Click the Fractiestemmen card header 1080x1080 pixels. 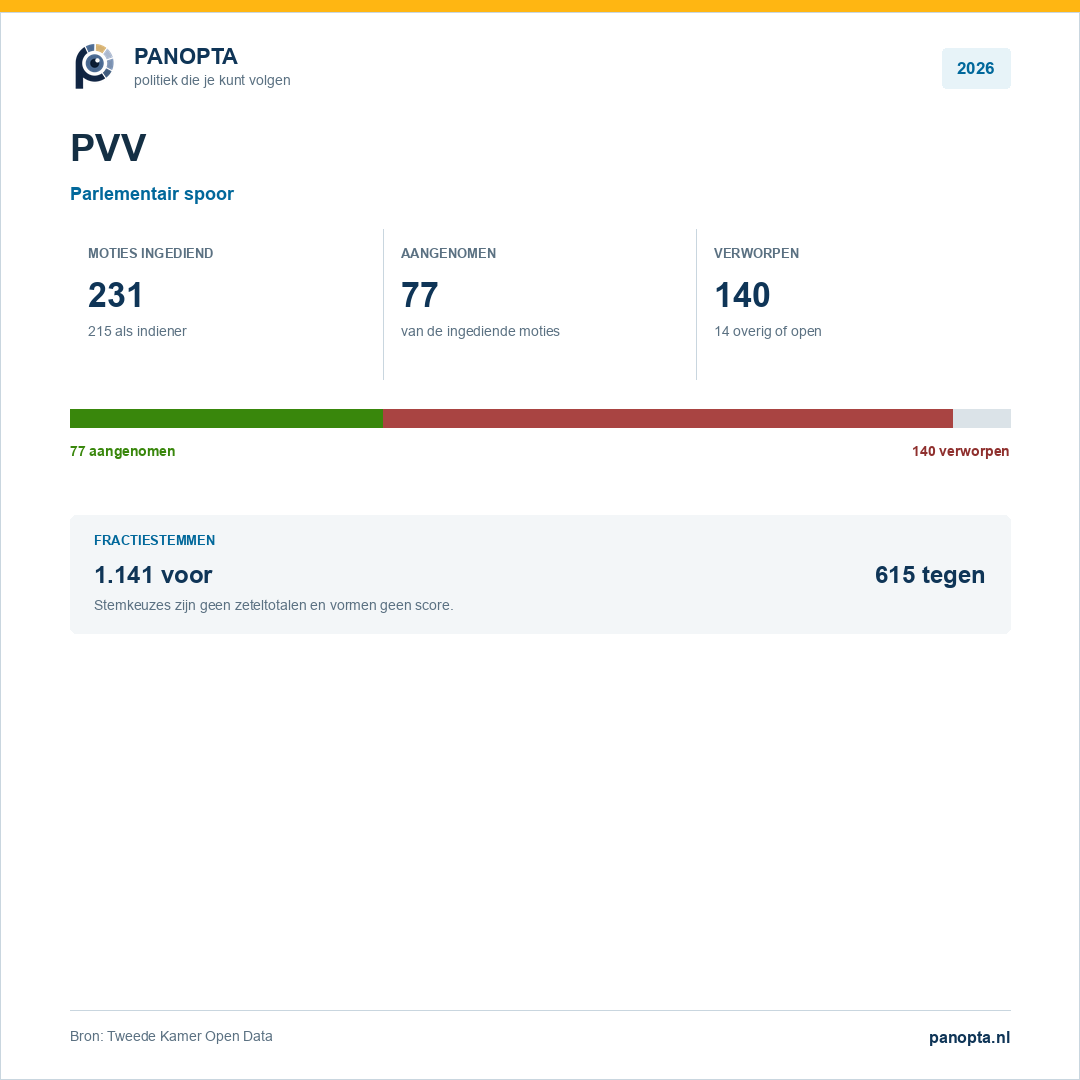point(154,540)
